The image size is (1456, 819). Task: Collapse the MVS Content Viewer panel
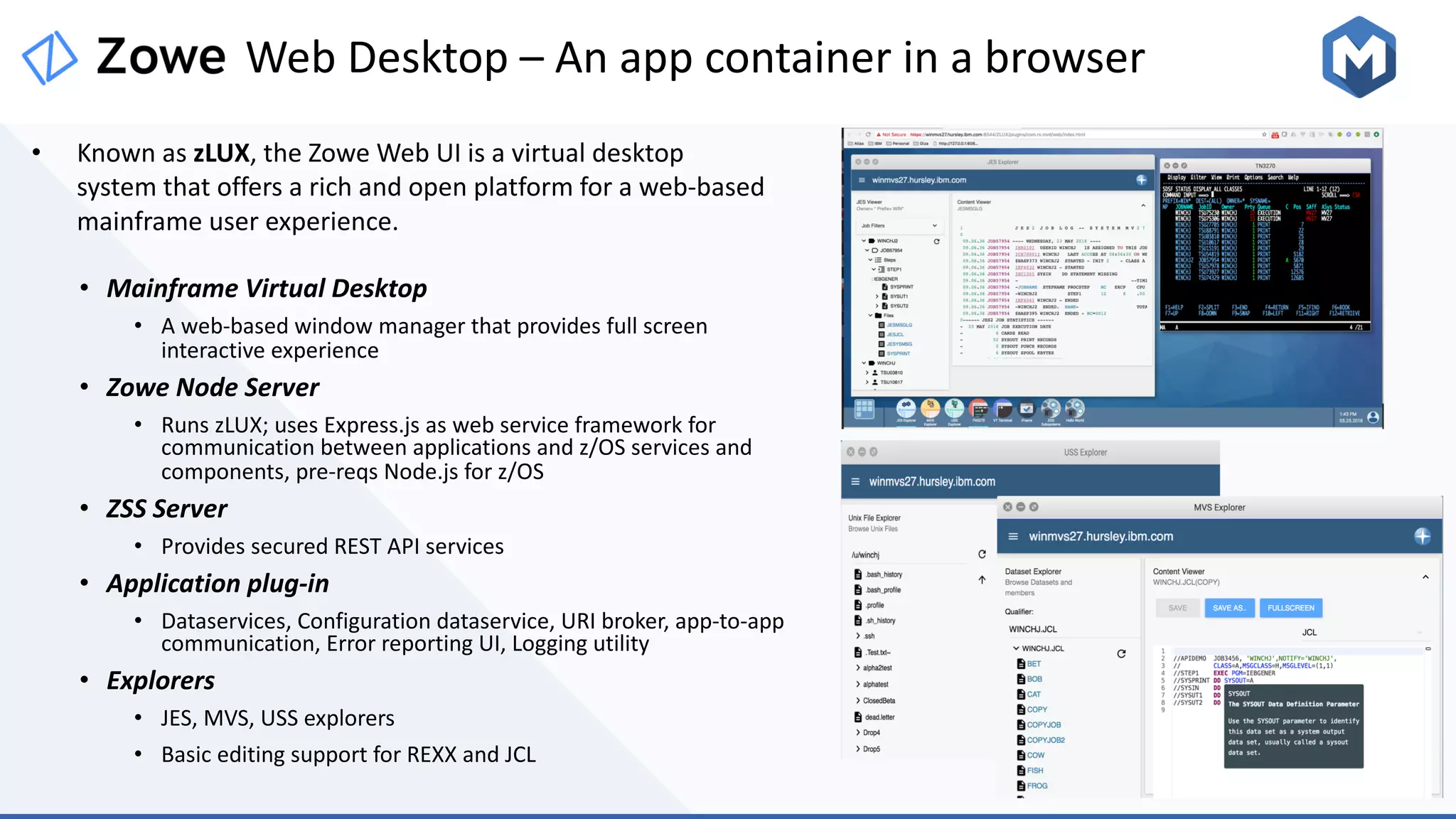1425,577
